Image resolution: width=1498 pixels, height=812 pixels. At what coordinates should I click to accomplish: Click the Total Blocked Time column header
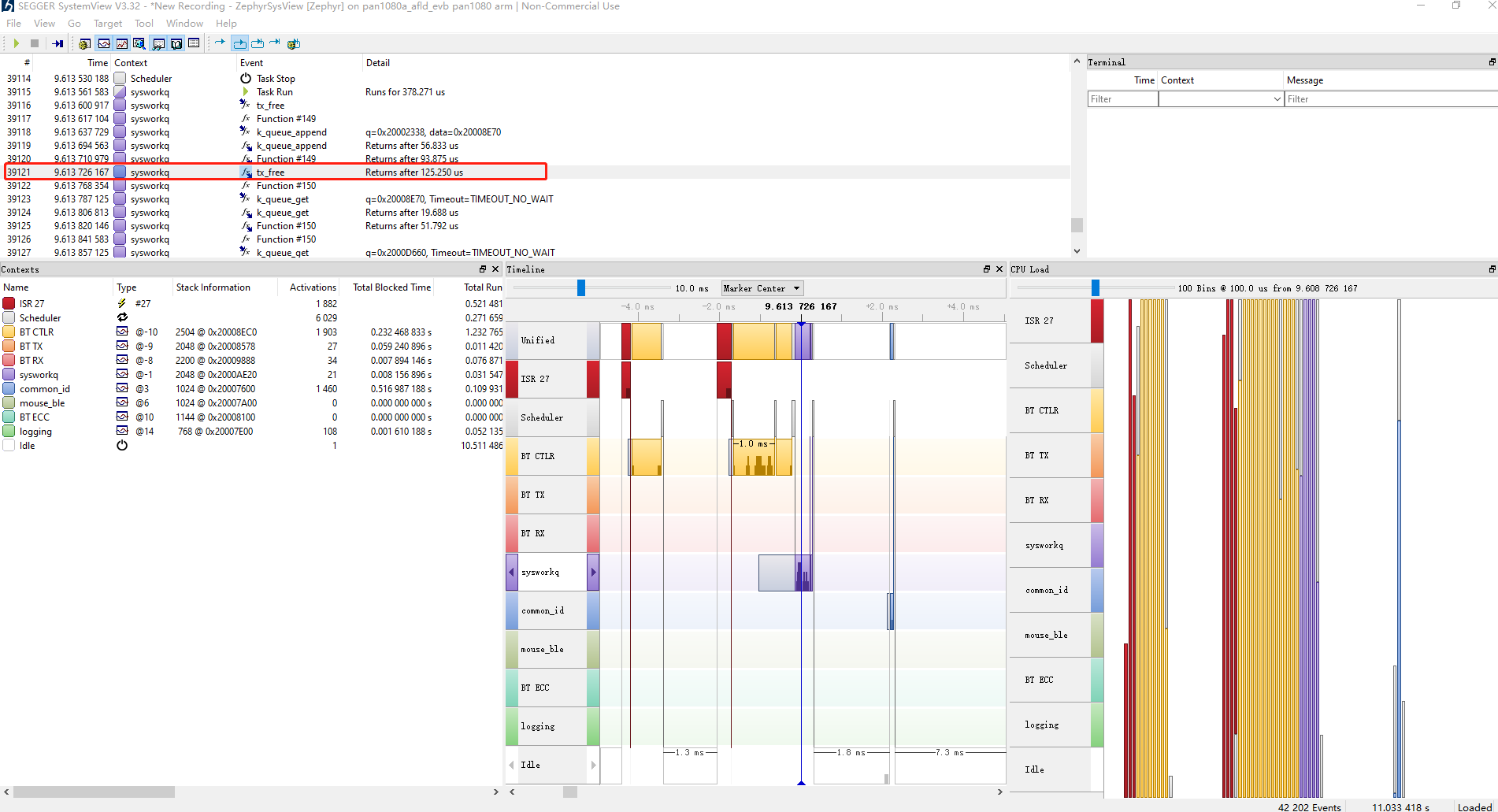pyautogui.click(x=391, y=287)
